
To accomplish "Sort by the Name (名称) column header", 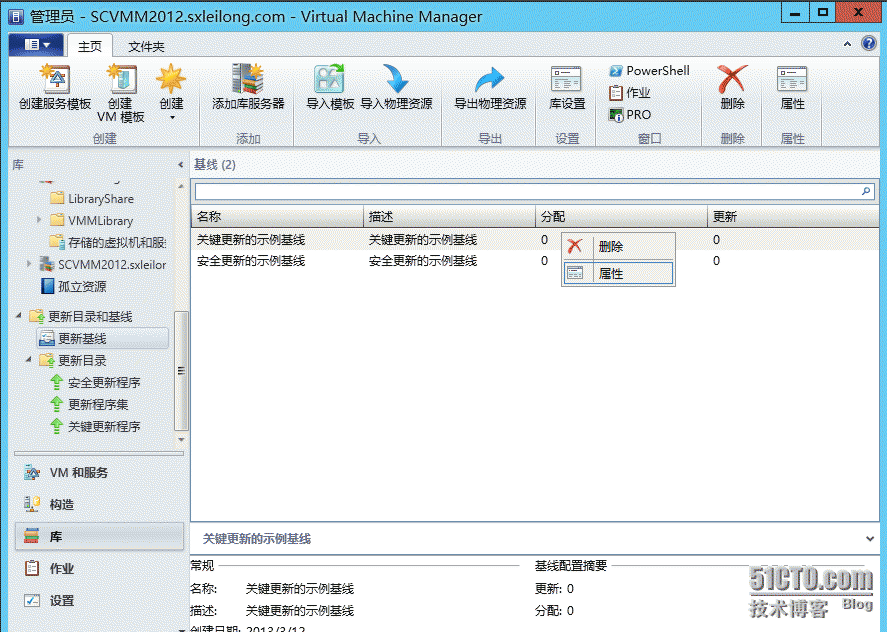I will [x=277, y=217].
